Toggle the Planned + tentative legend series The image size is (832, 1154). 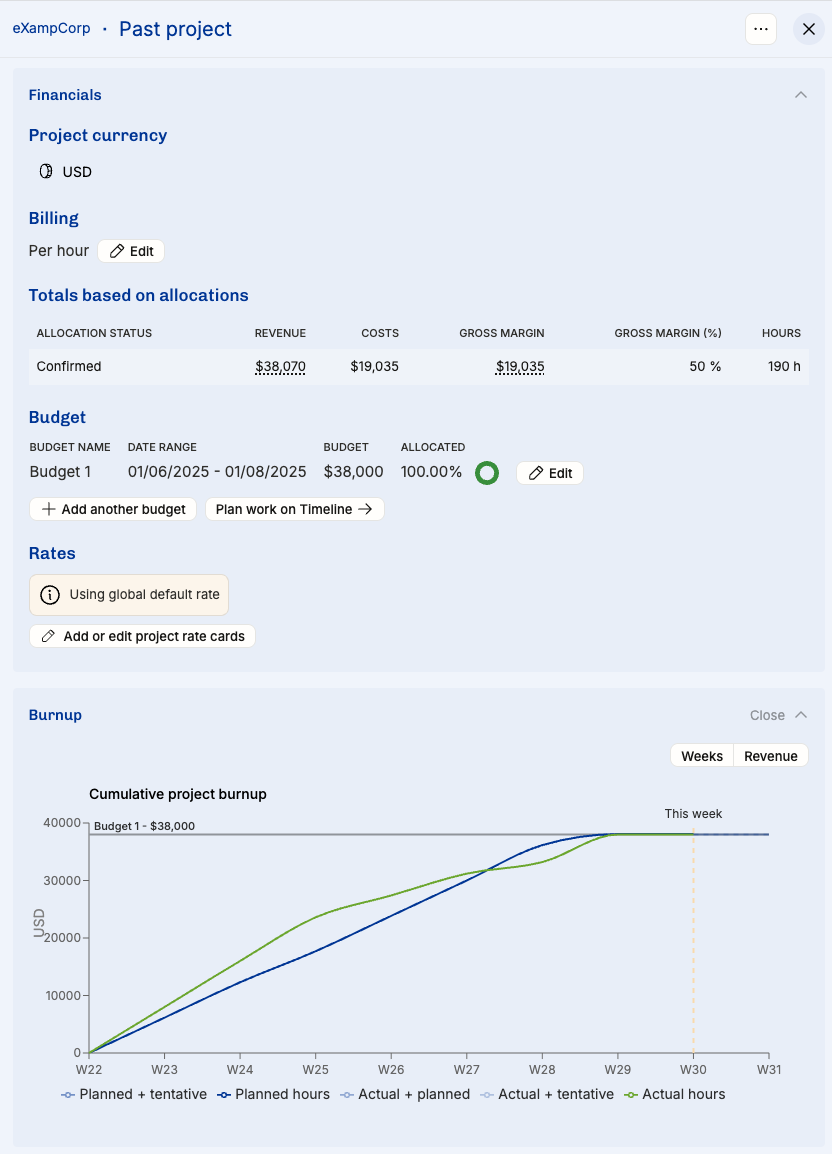(134, 1094)
